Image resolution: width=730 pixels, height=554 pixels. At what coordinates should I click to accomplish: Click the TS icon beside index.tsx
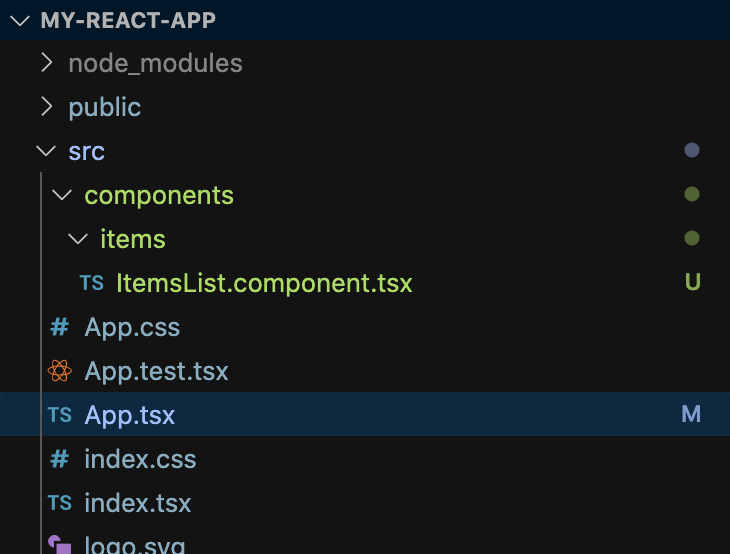pyautogui.click(x=60, y=503)
